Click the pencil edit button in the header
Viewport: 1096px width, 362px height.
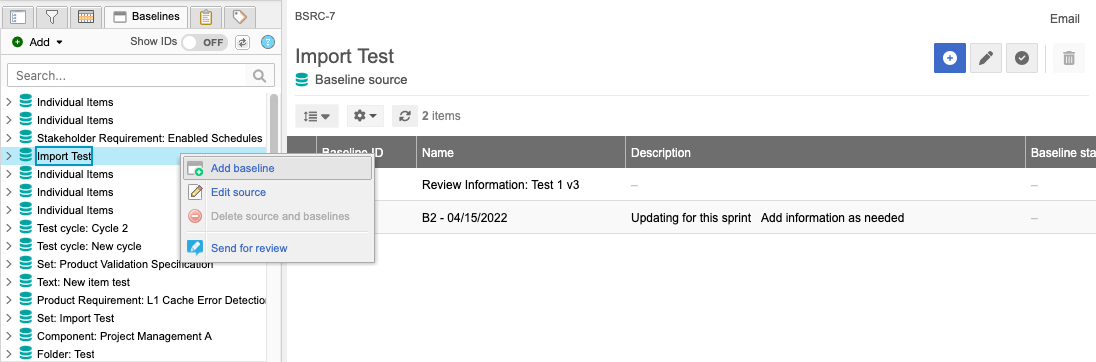coord(986,58)
